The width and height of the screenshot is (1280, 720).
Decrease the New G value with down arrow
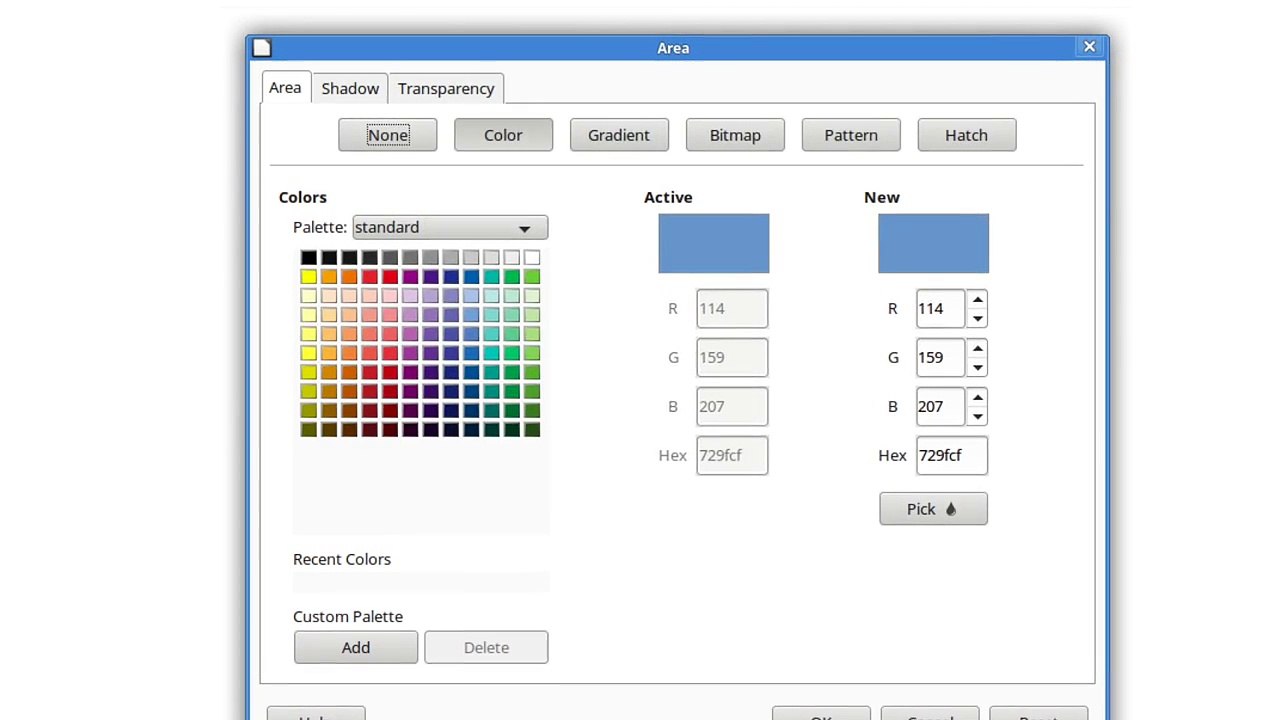(977, 367)
